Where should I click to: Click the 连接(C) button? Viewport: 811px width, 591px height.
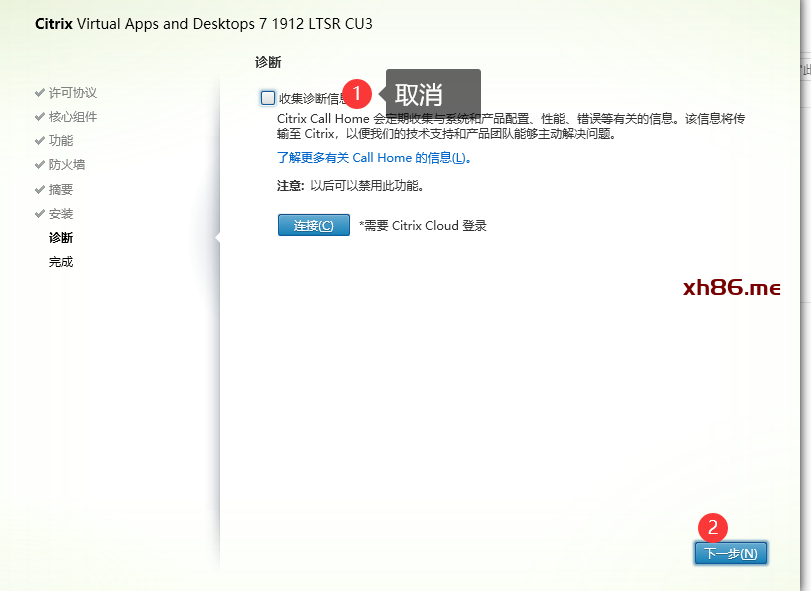pos(313,225)
